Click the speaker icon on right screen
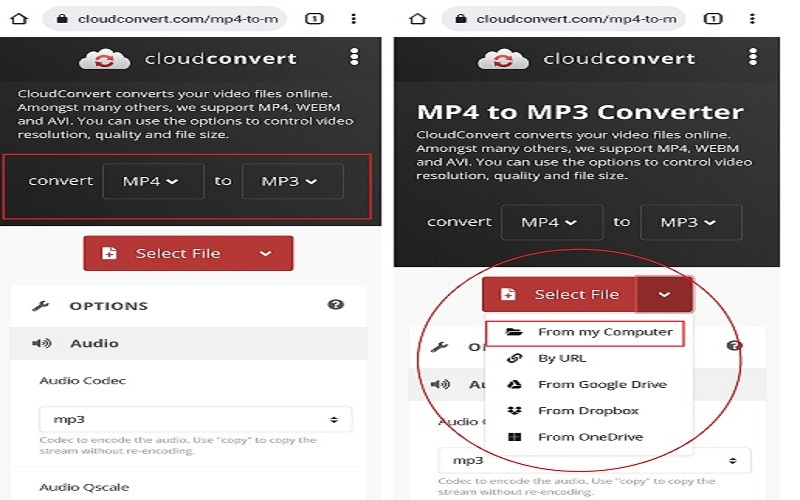This screenshot has height=500, width=800. [440, 384]
